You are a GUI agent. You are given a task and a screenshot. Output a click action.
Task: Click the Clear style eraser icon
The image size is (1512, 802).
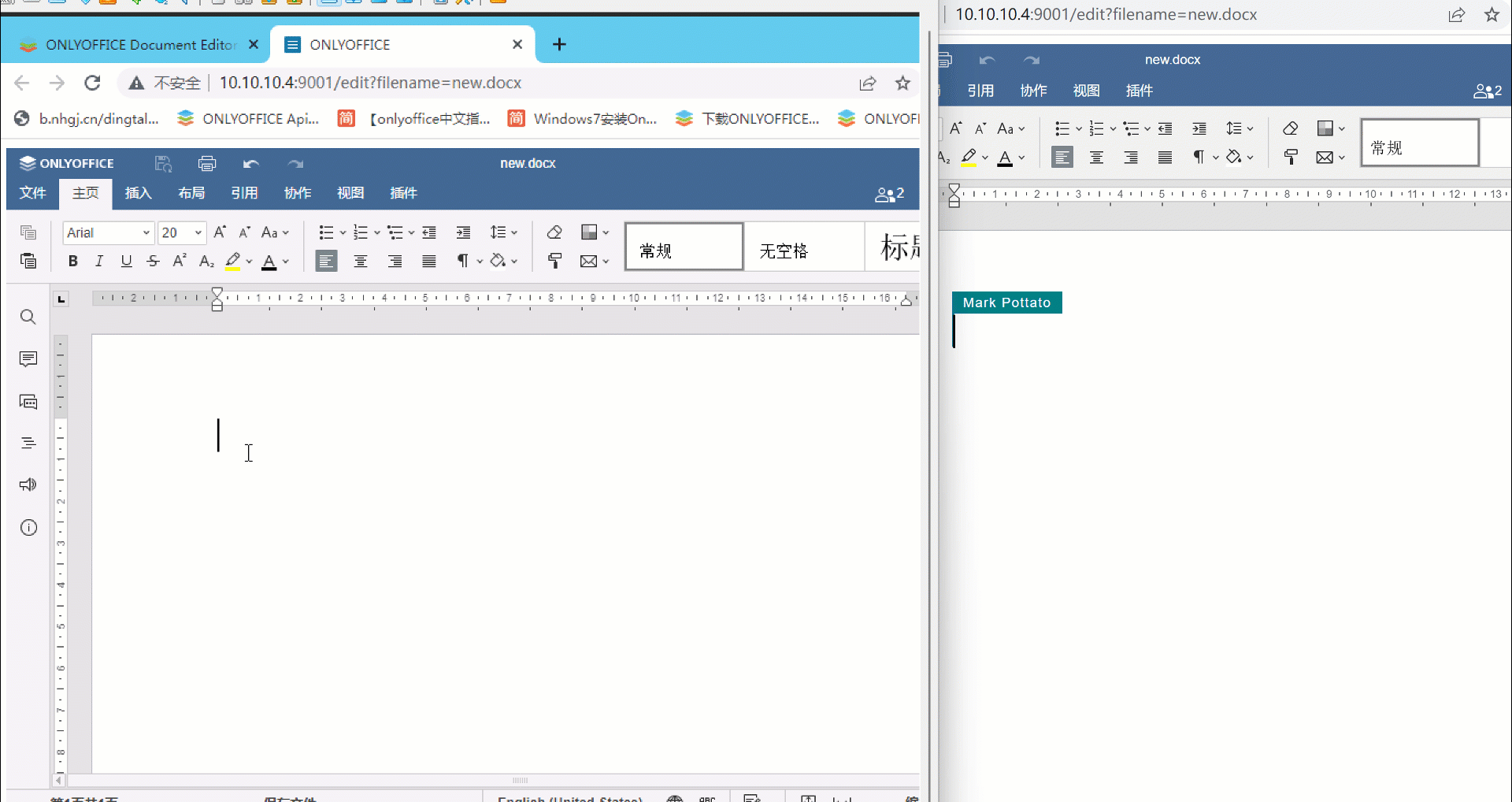click(x=554, y=232)
